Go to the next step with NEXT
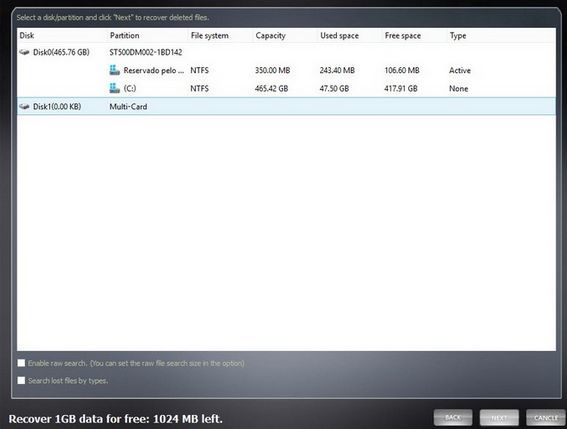The width and height of the screenshot is (567, 429). click(x=499, y=418)
